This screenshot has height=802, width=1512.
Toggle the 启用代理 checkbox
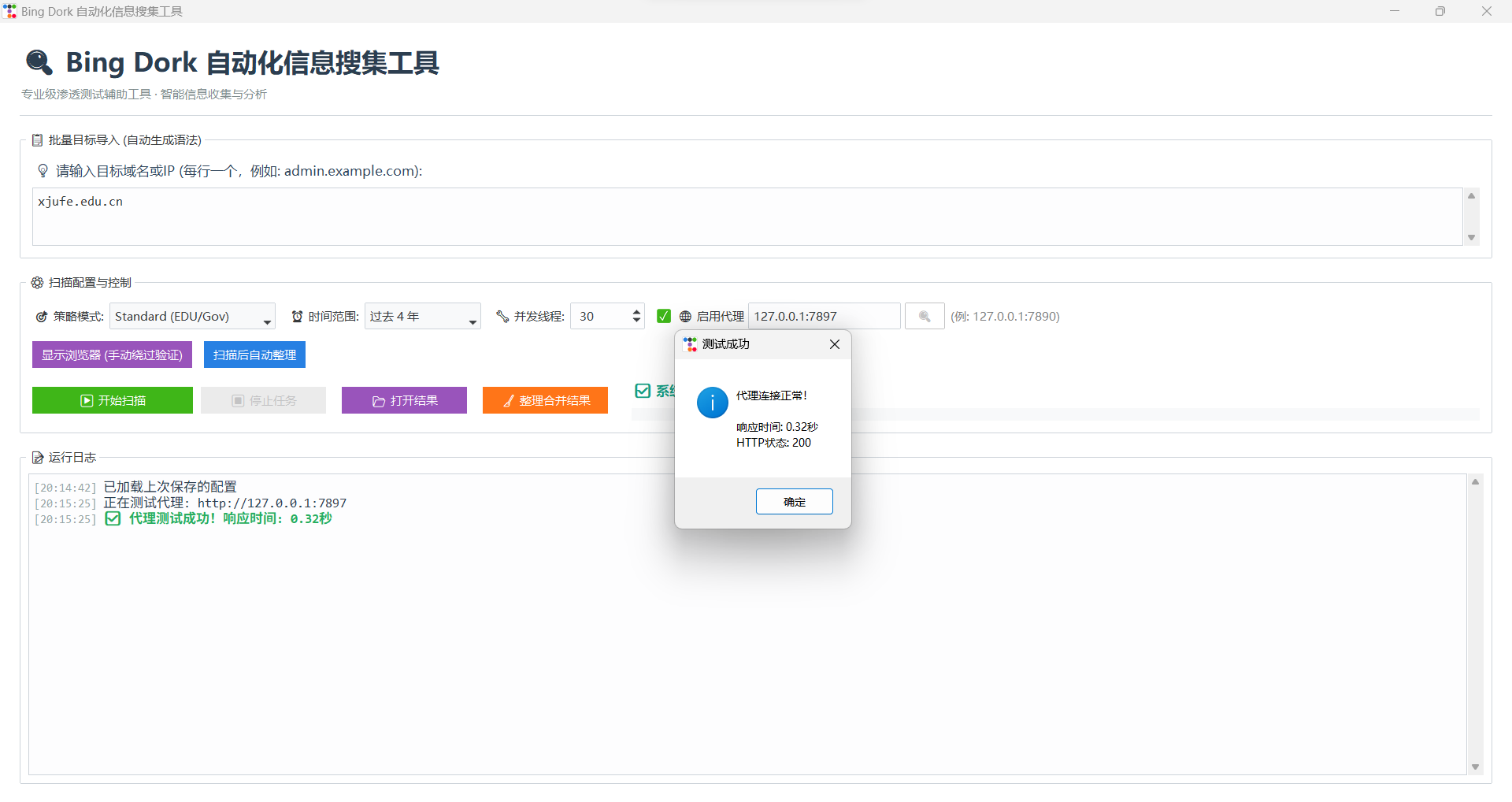664,316
